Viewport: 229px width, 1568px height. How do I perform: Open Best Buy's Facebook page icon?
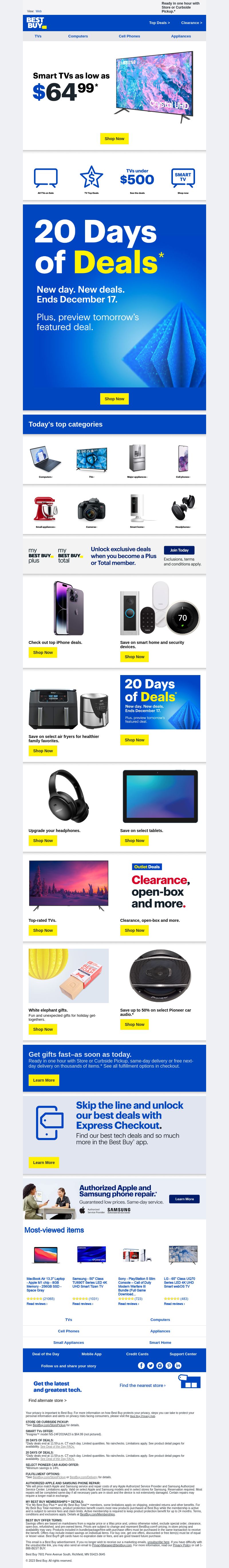coord(141,1365)
